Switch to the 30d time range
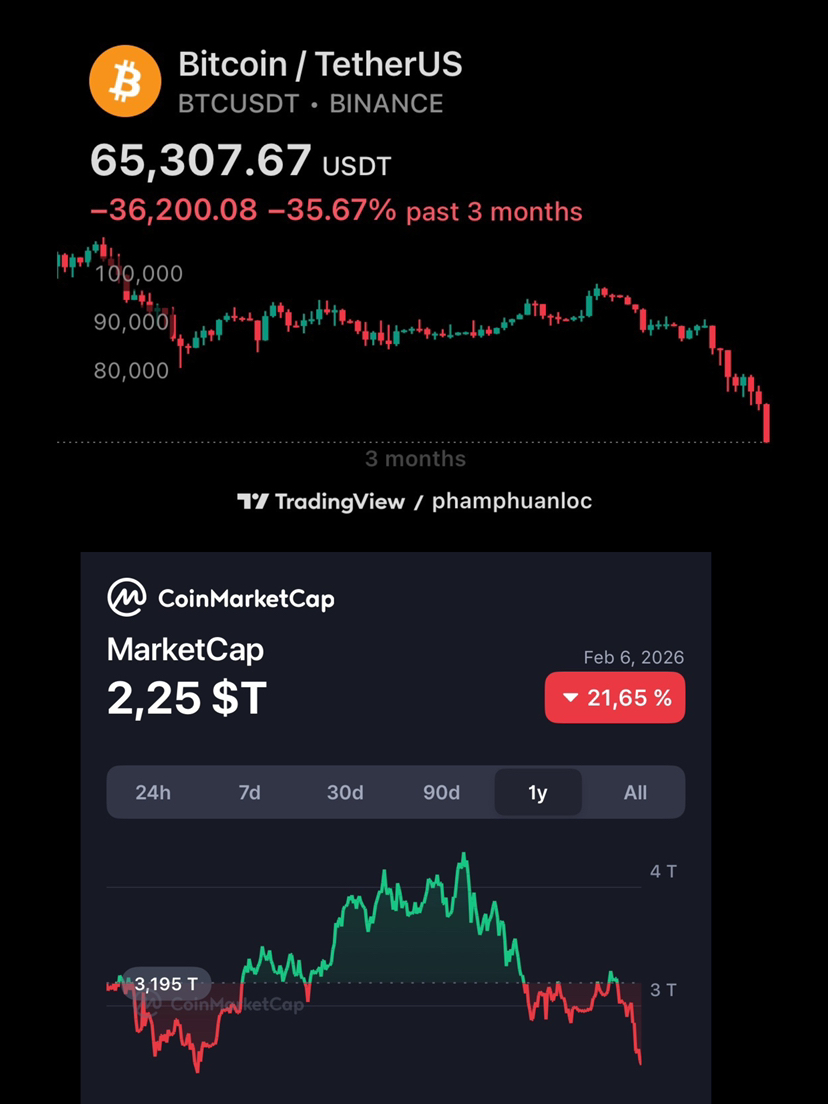This screenshot has width=828, height=1104. click(x=345, y=792)
